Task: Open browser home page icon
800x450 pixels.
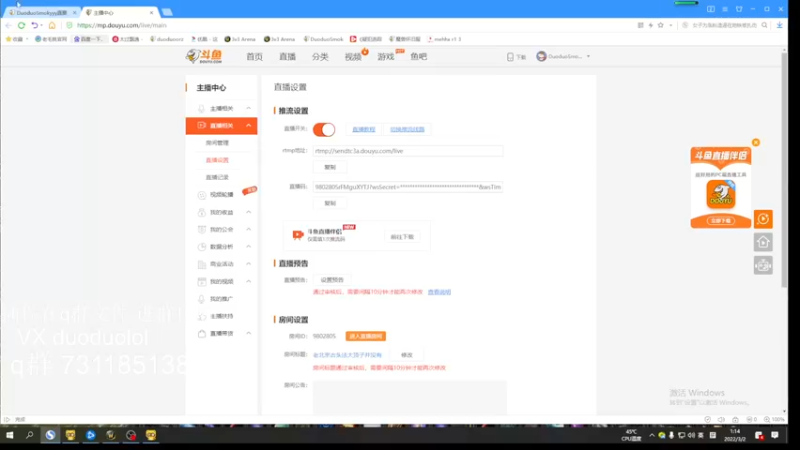Action: (52, 25)
